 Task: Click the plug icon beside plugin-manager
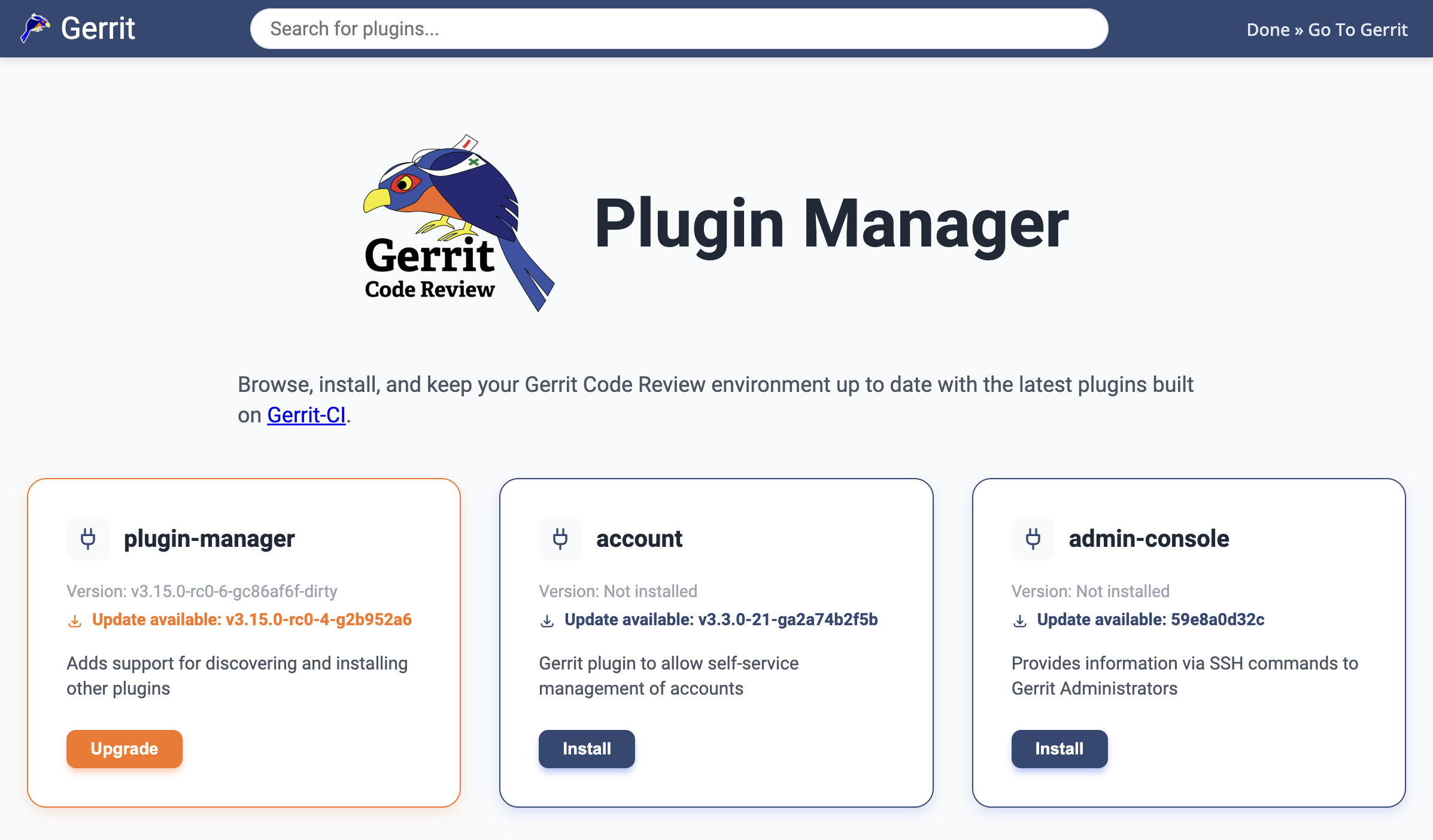(88, 538)
